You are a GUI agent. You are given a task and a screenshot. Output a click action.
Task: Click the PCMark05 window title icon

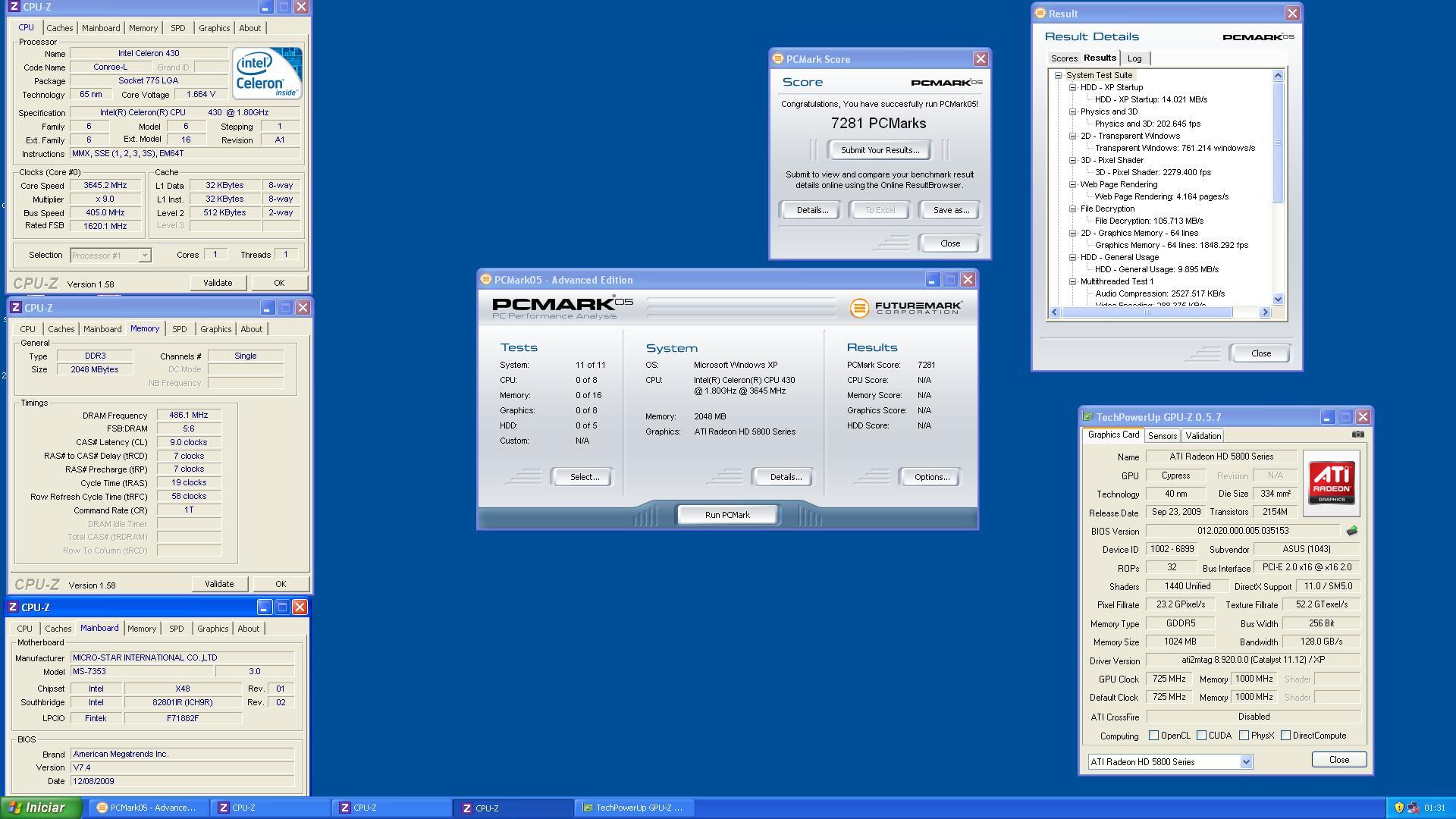(486, 280)
